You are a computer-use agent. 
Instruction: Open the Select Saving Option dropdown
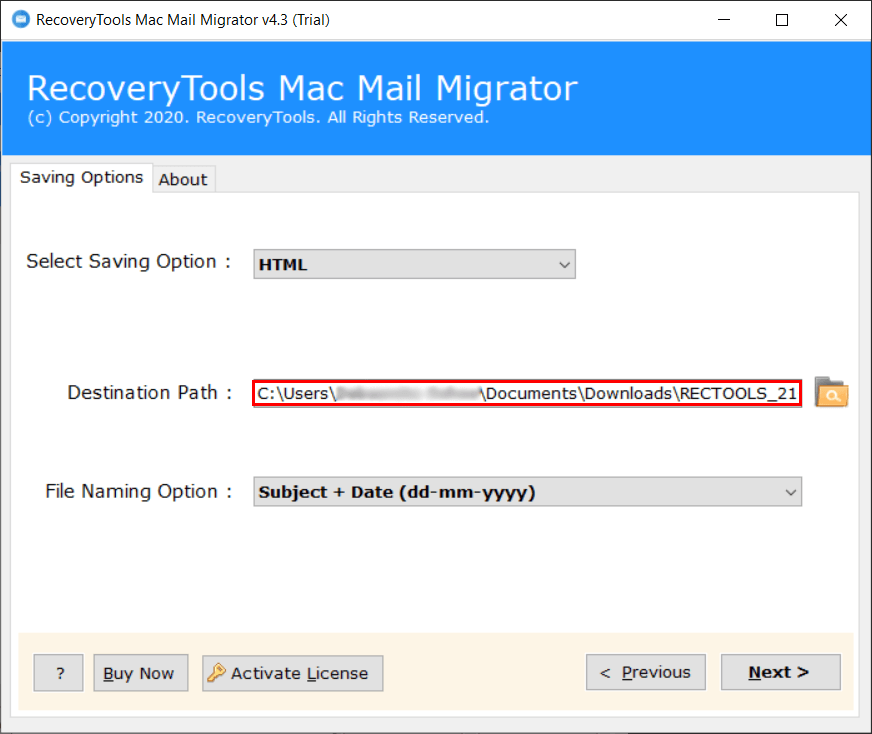[414, 264]
